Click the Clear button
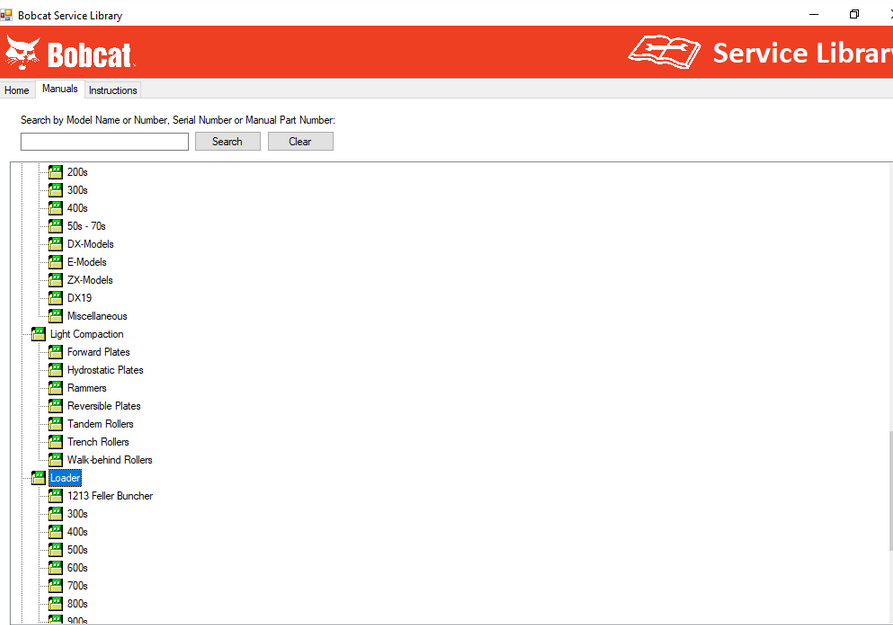This screenshot has height=625, width=893. [301, 141]
